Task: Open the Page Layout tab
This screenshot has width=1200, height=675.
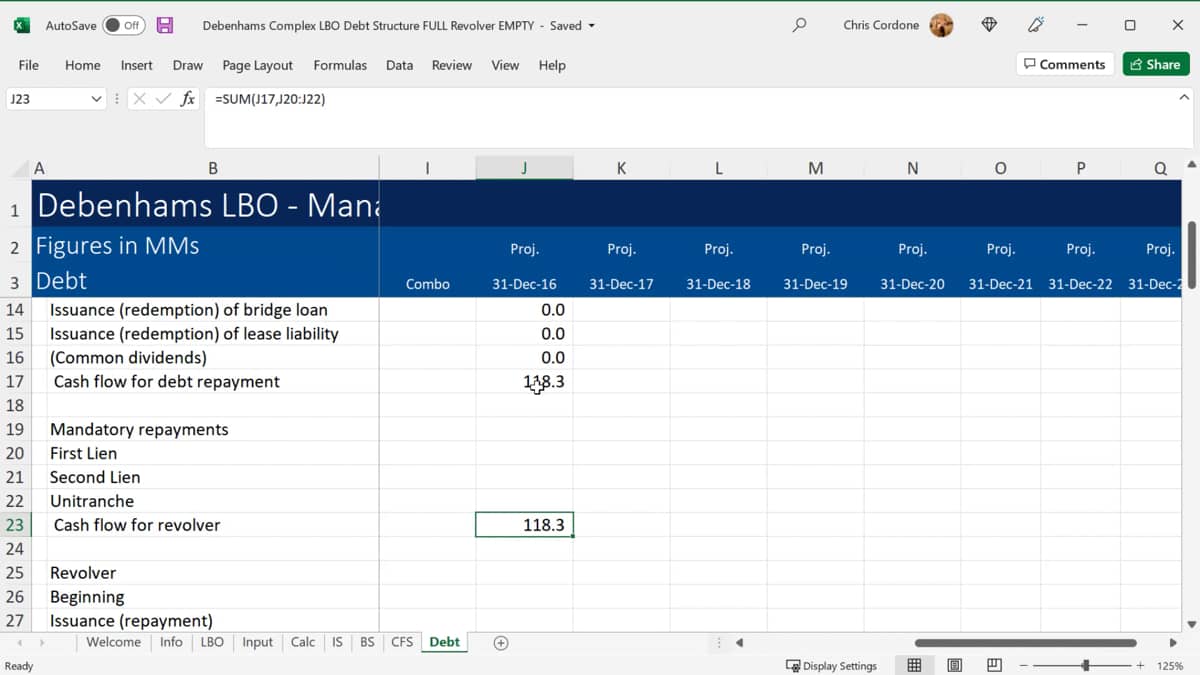Action: [x=258, y=65]
